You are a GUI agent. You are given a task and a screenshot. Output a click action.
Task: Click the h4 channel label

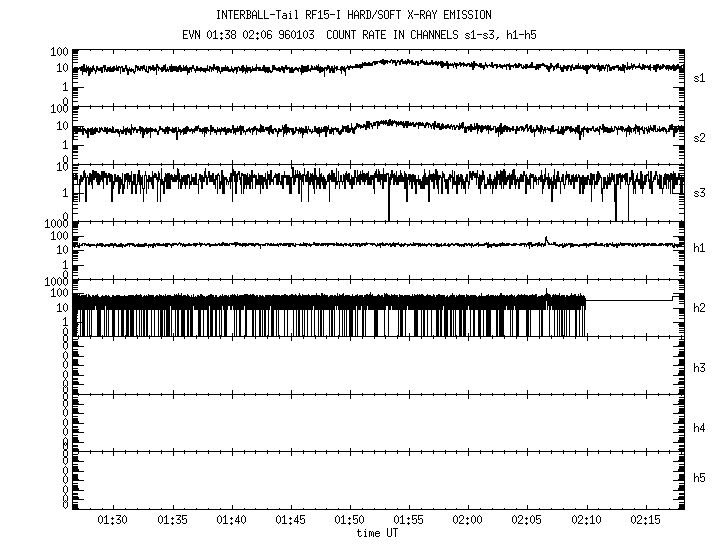700,428
